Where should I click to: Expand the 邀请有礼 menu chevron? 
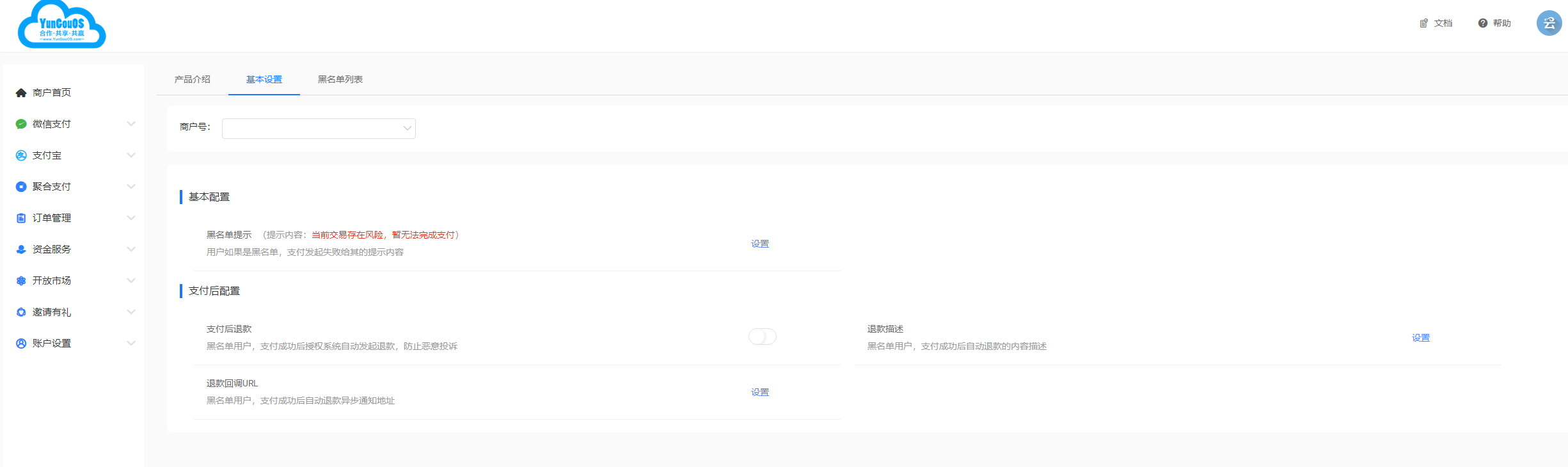tap(131, 312)
